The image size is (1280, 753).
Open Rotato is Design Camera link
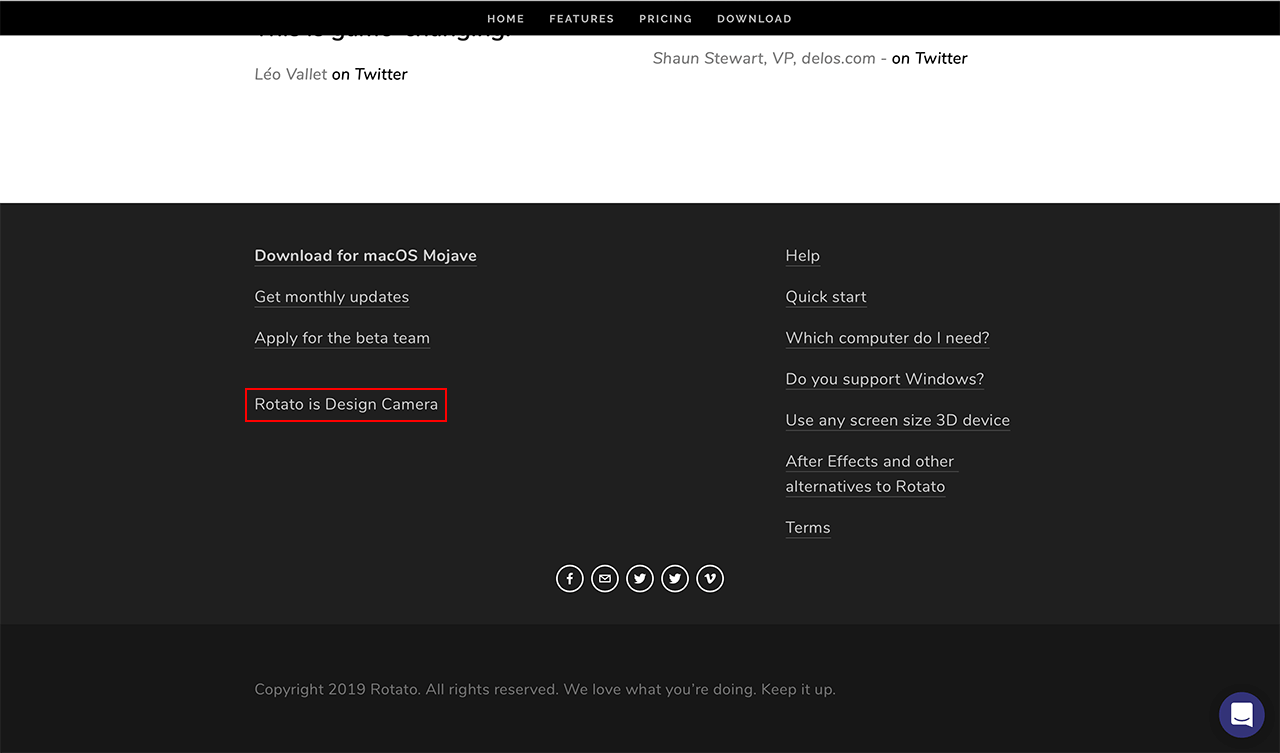tap(346, 405)
